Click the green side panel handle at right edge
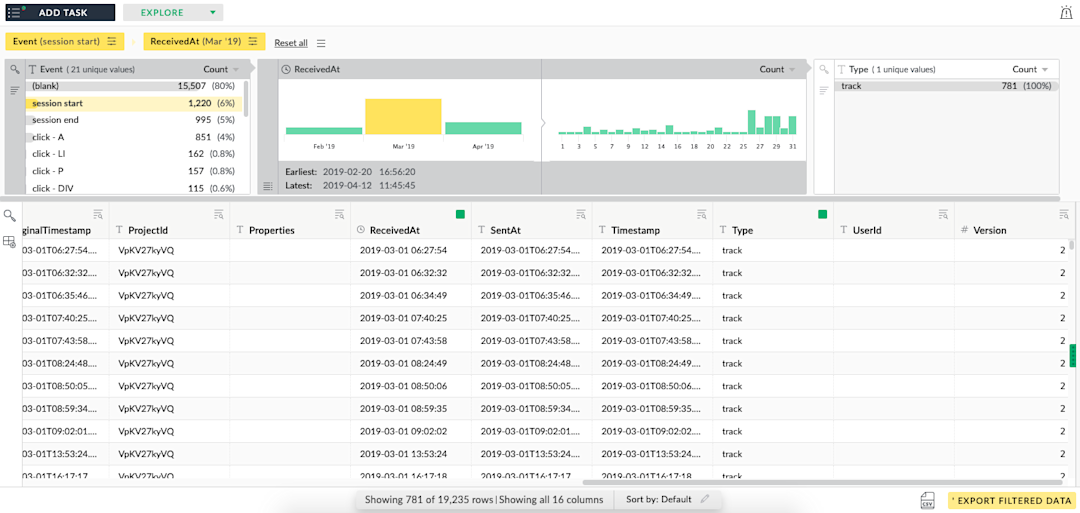1080x513 pixels. (x=1073, y=356)
